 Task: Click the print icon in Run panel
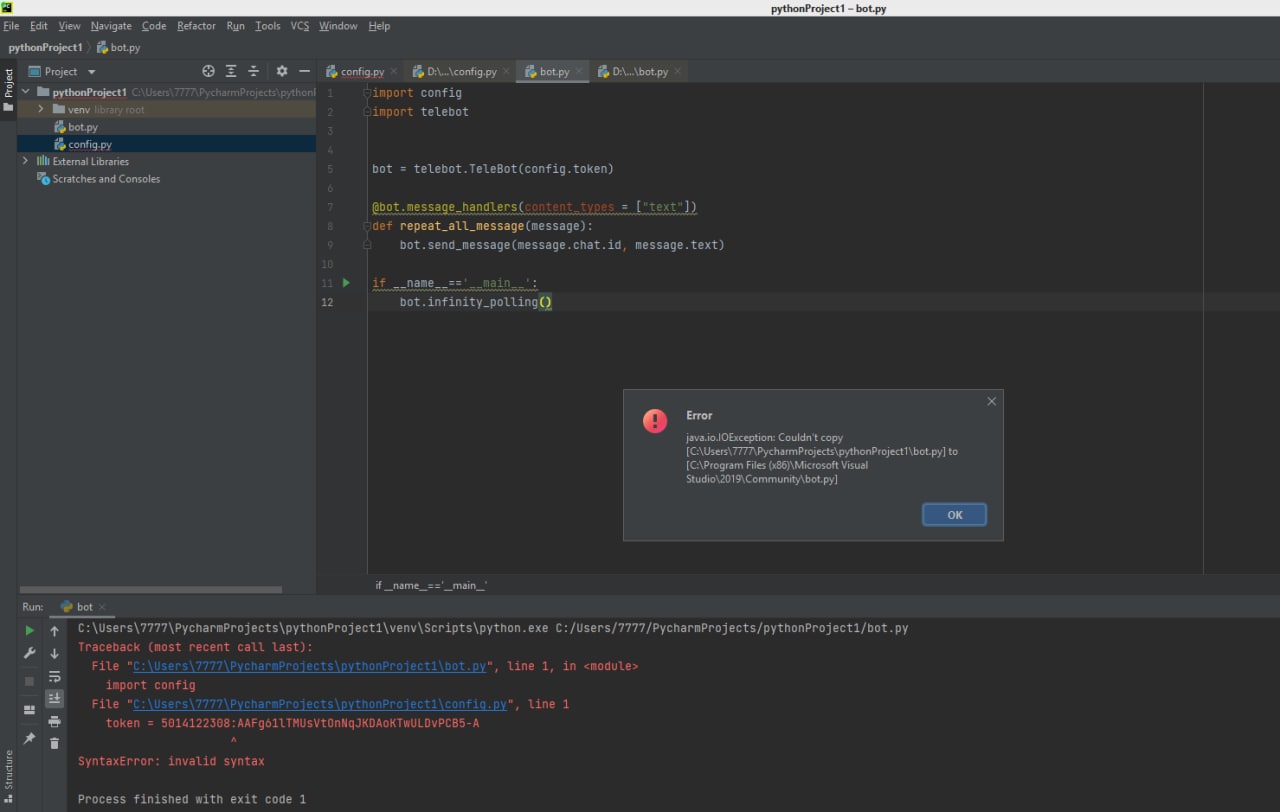pyautogui.click(x=54, y=721)
